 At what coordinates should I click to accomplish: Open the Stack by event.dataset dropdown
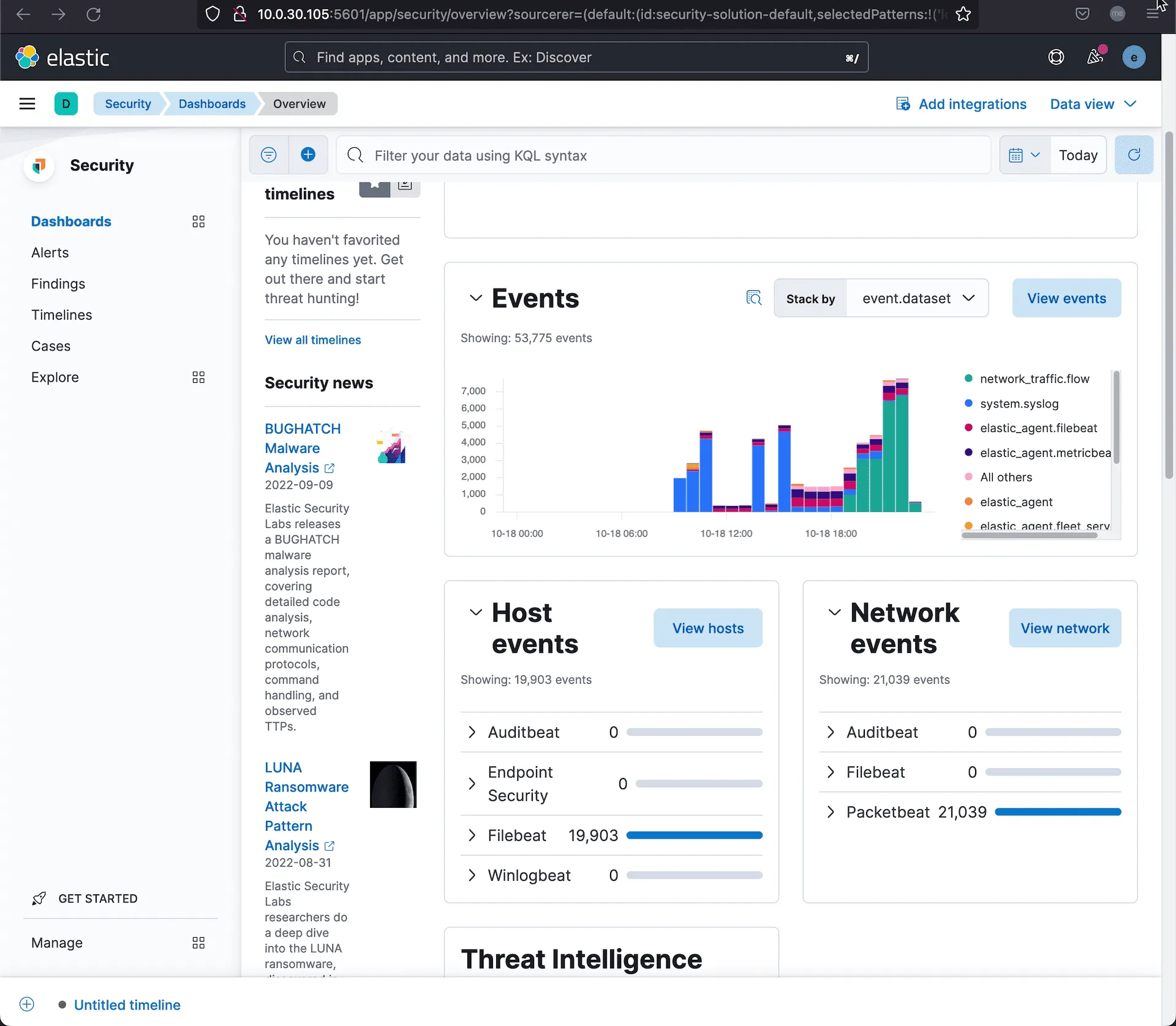tap(917, 298)
